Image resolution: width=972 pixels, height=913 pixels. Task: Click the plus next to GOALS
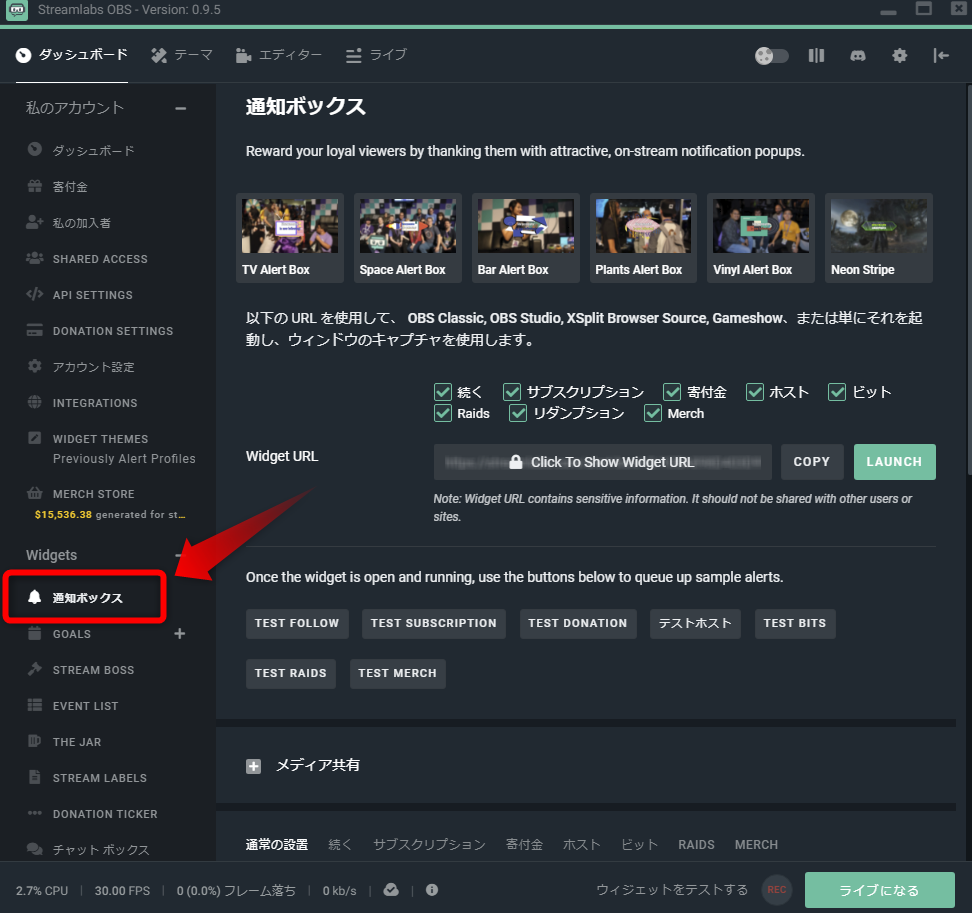coord(179,633)
